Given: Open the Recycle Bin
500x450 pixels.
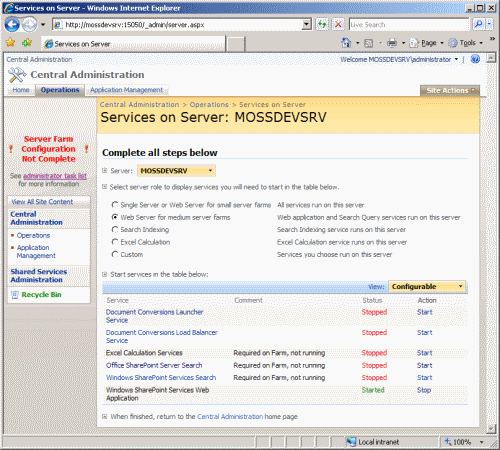Looking at the screenshot, I should click(41, 295).
